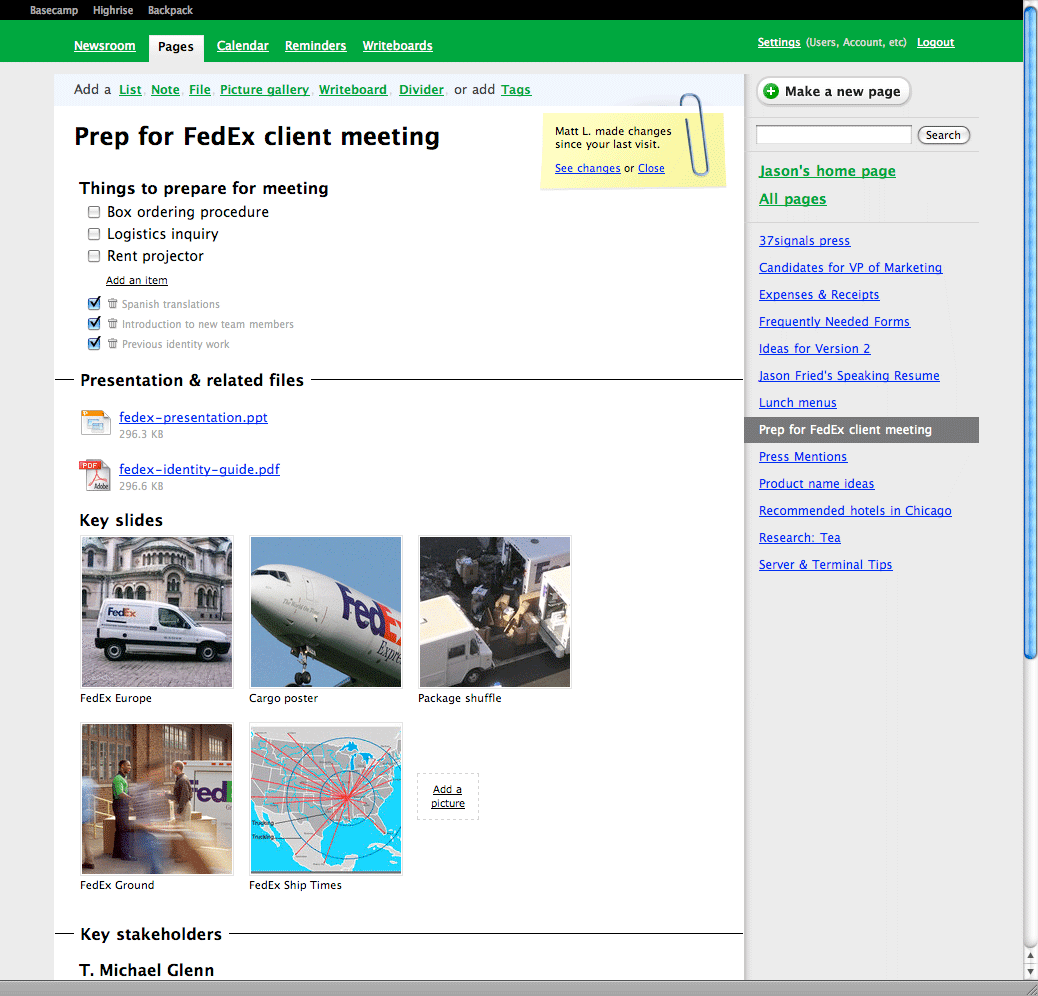The width and height of the screenshot is (1038, 996).
Task: Click Add a picture link
Action: (x=448, y=796)
